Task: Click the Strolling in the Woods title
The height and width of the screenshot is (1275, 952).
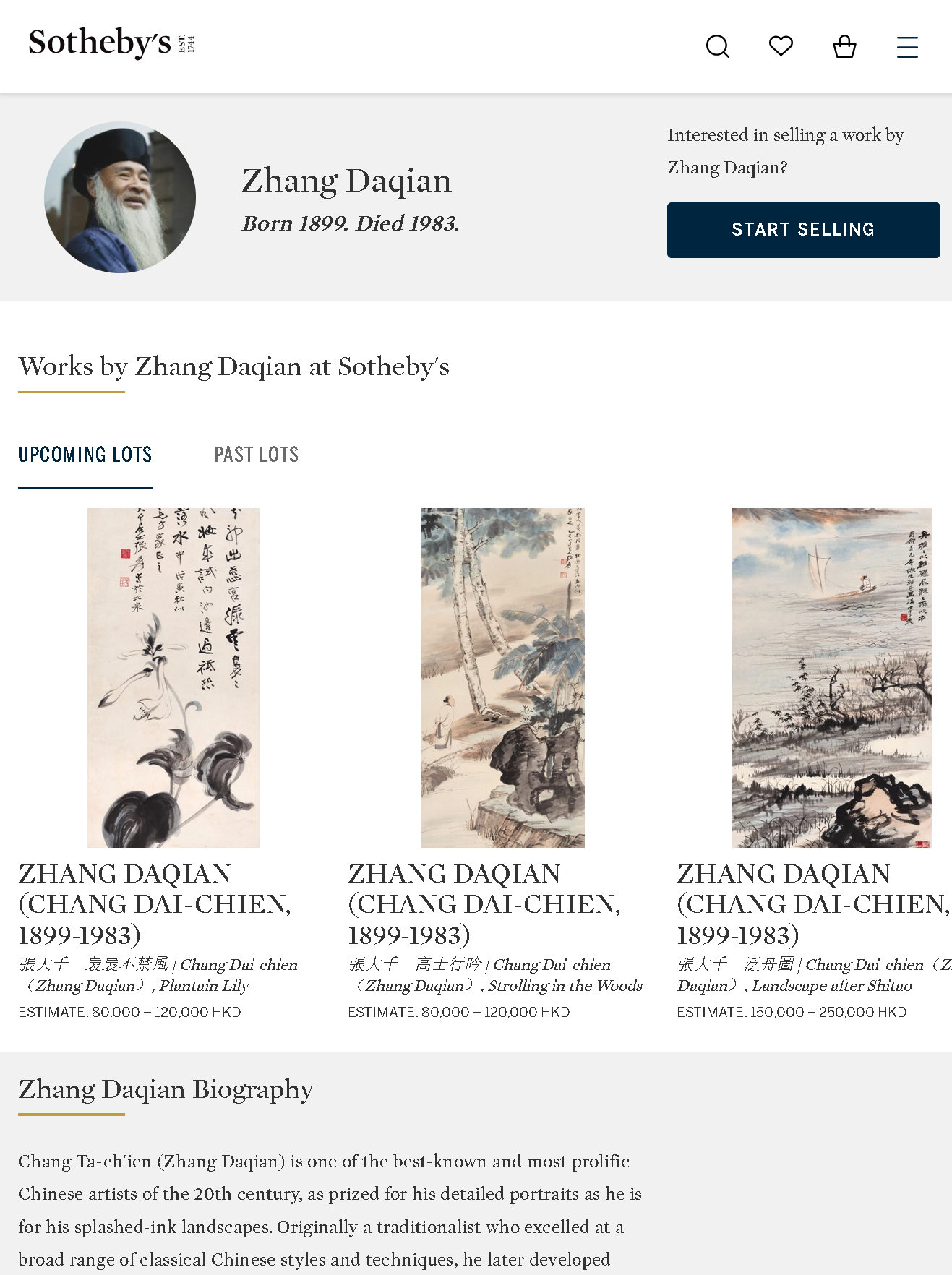Action: 495,975
